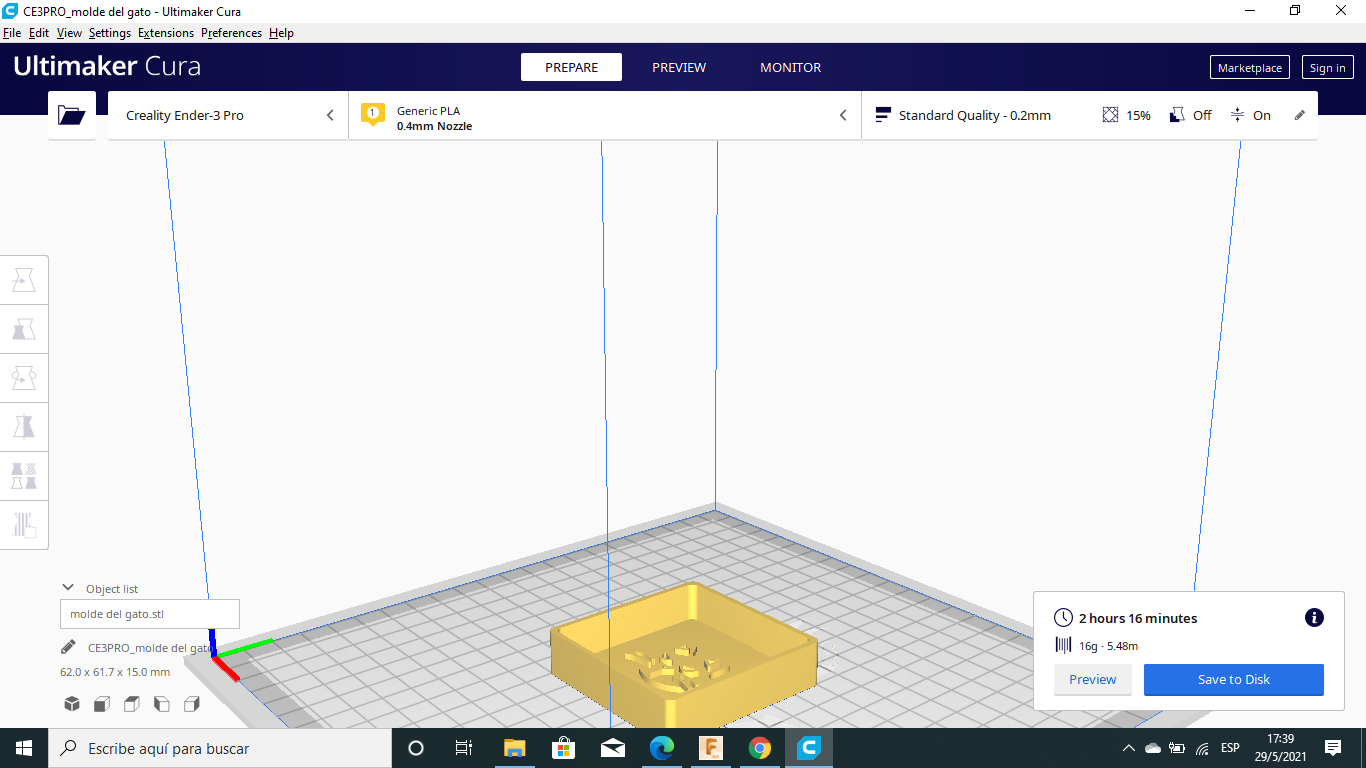Switch to top view cube icon
This screenshot has width=1366, height=768.
[131, 704]
